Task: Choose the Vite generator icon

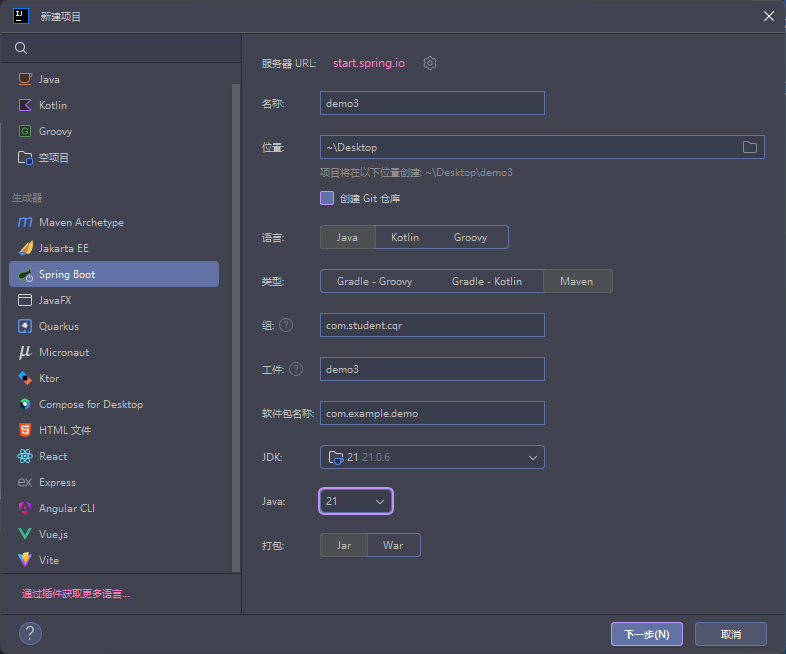Action: pos(25,560)
